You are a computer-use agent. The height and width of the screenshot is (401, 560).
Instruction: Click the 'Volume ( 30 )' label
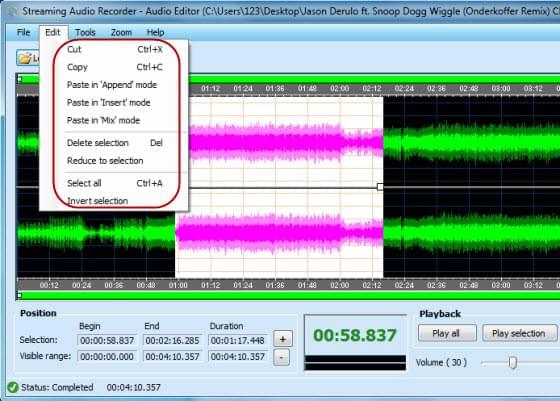441,363
